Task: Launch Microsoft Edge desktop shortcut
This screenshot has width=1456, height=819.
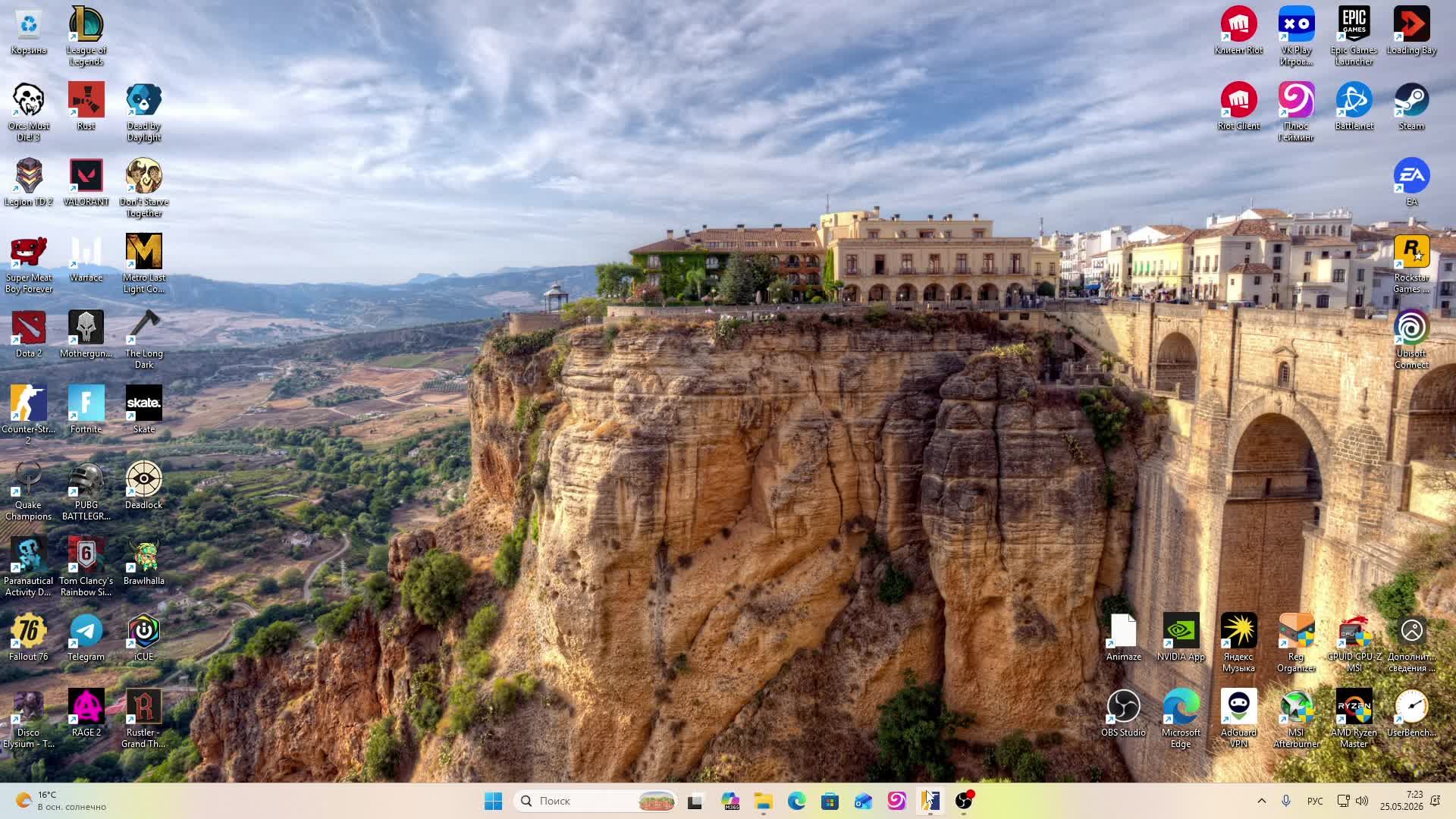Action: (x=1181, y=719)
